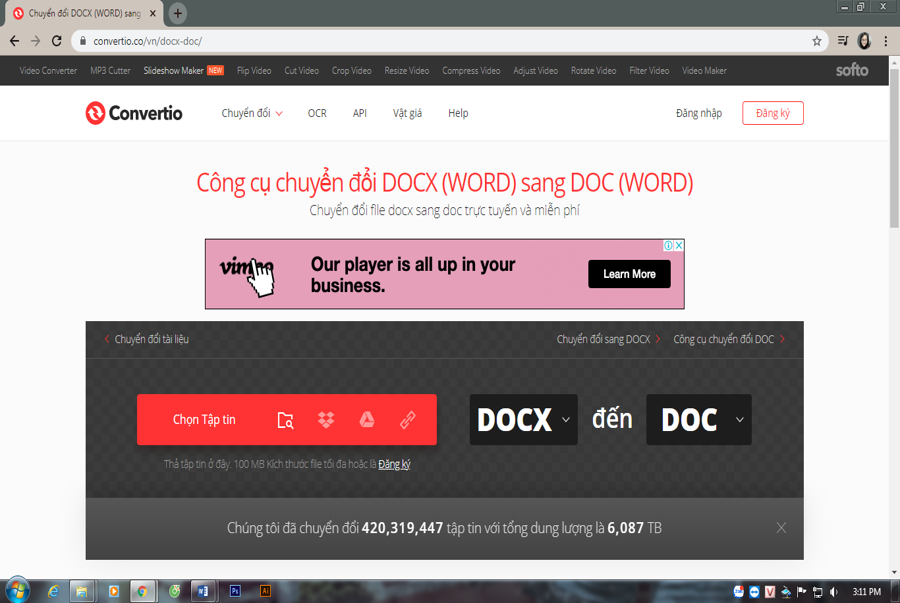900x603 pixels.
Task: Dismiss the conversion statistics banner
Action: point(781,528)
